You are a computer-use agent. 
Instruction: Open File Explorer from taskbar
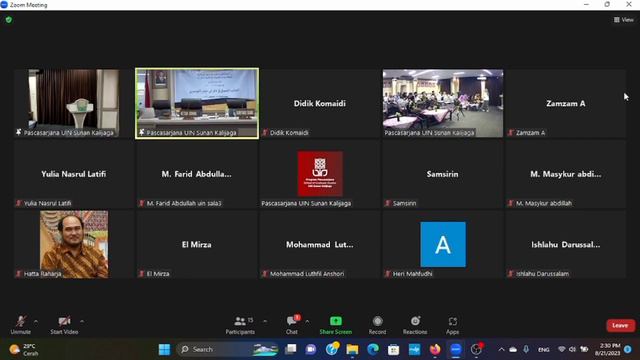pyautogui.click(x=352, y=349)
